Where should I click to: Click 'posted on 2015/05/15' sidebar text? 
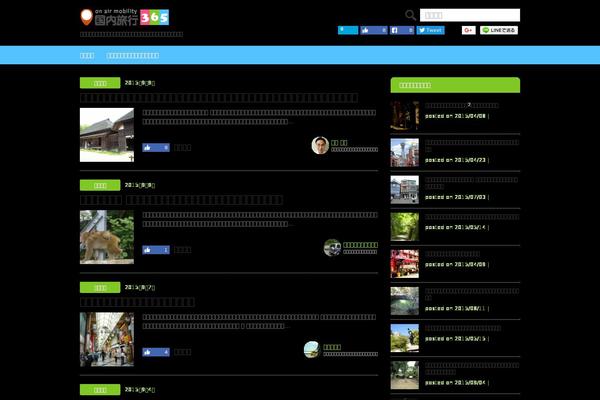tap(455, 339)
